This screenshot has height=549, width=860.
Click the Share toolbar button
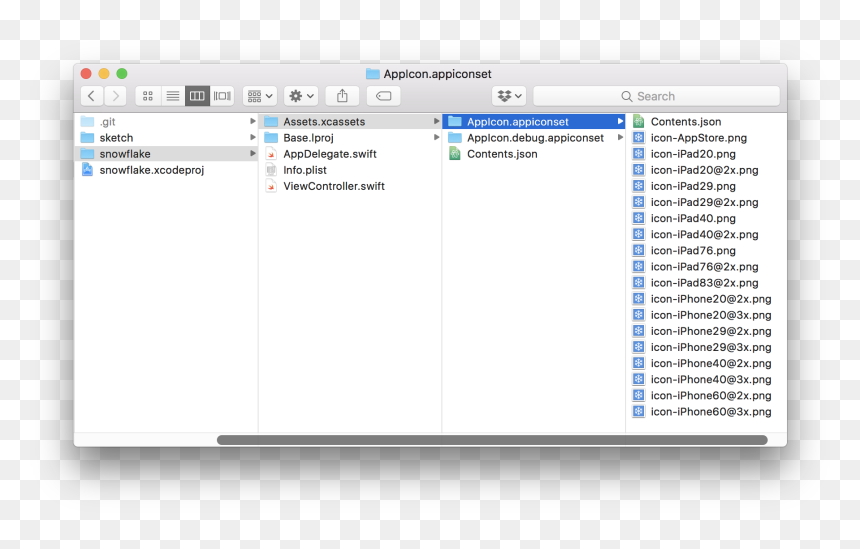[x=342, y=96]
